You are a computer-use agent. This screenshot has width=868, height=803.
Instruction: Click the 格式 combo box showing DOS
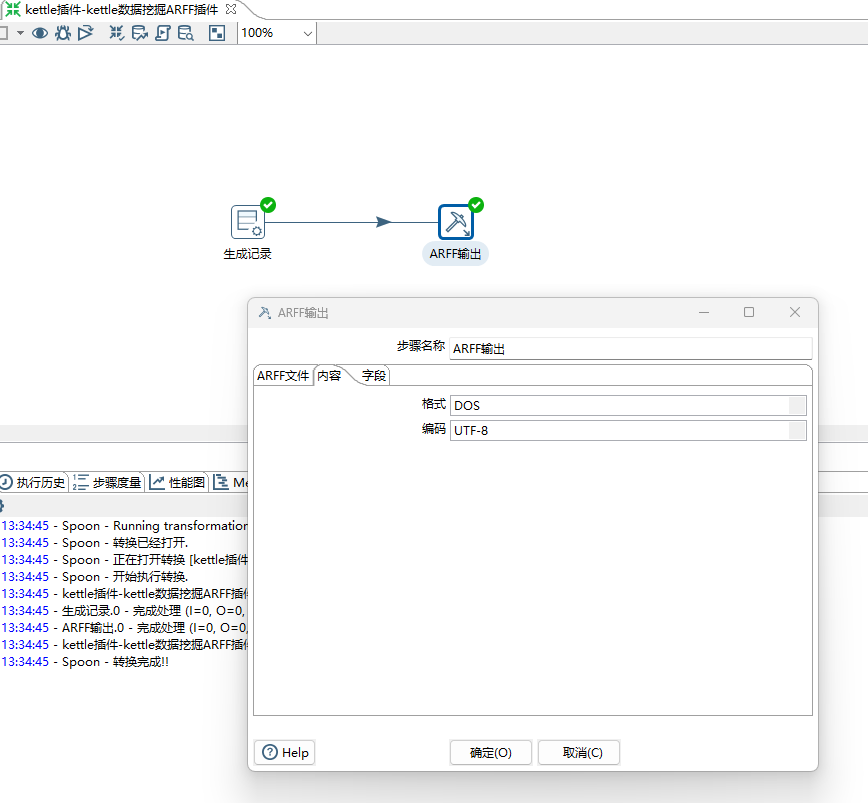pyautogui.click(x=628, y=406)
